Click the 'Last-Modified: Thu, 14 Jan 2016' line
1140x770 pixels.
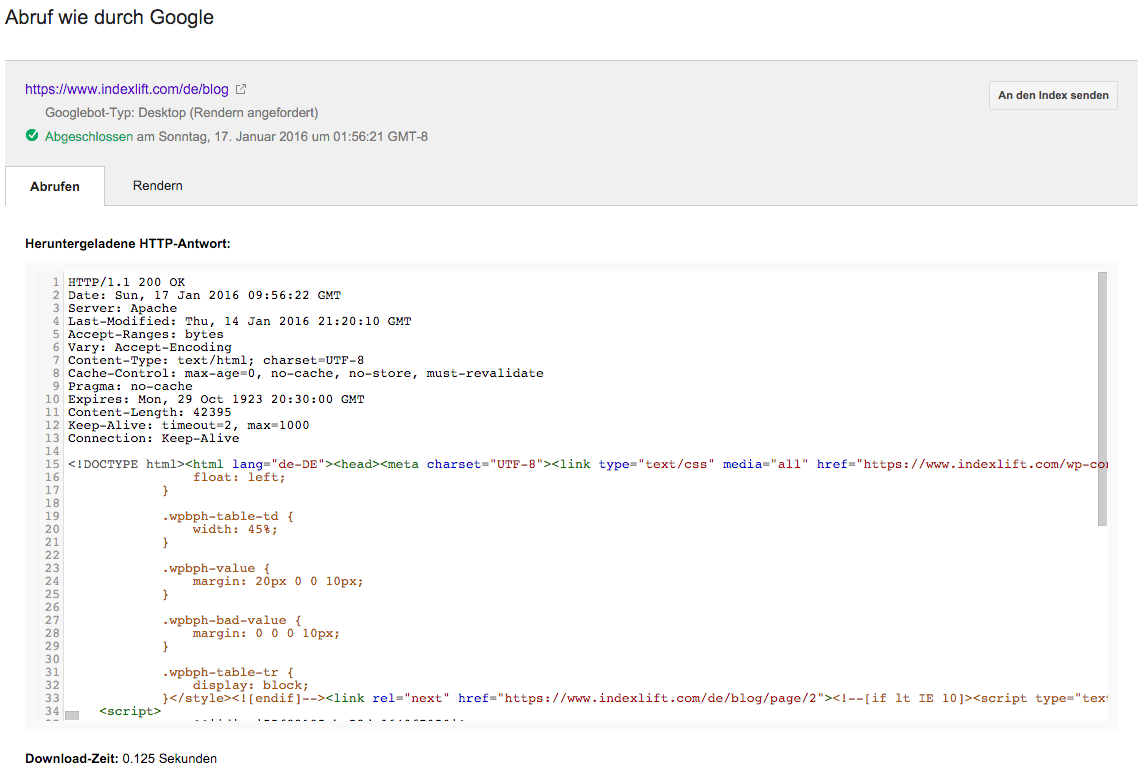pyautogui.click(x=240, y=321)
